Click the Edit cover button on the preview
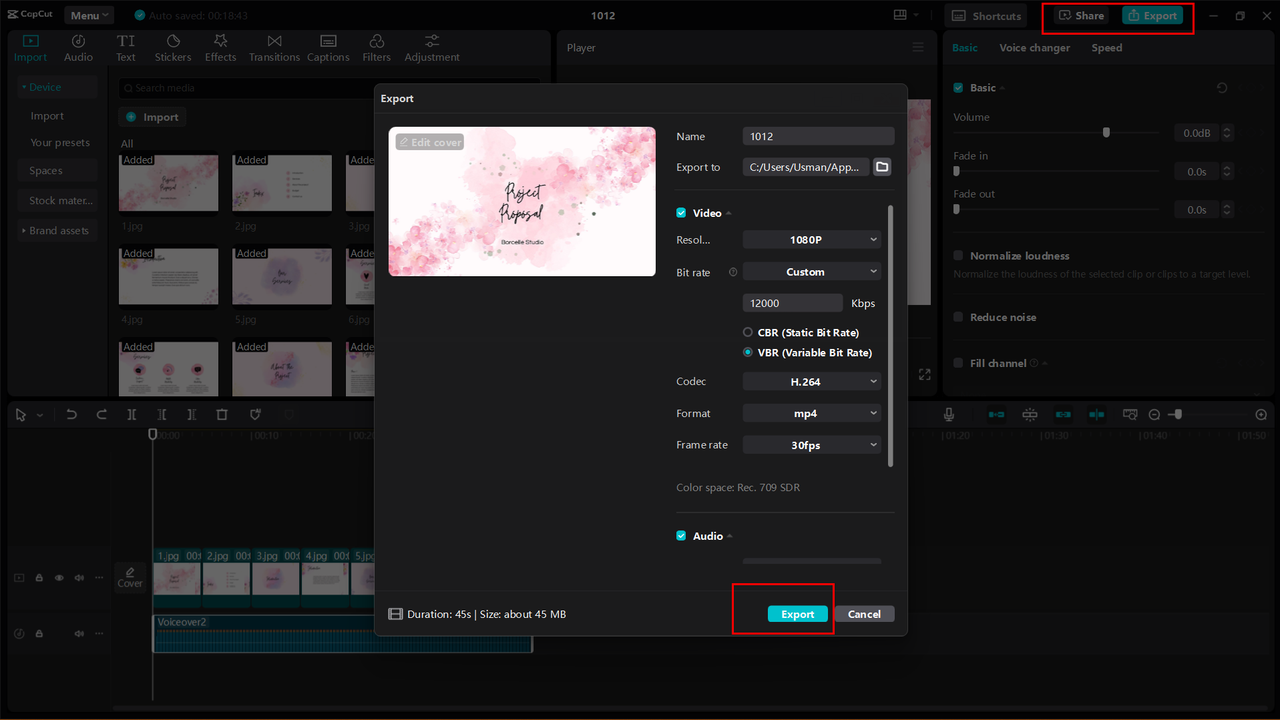The width and height of the screenshot is (1280, 720). click(x=429, y=141)
